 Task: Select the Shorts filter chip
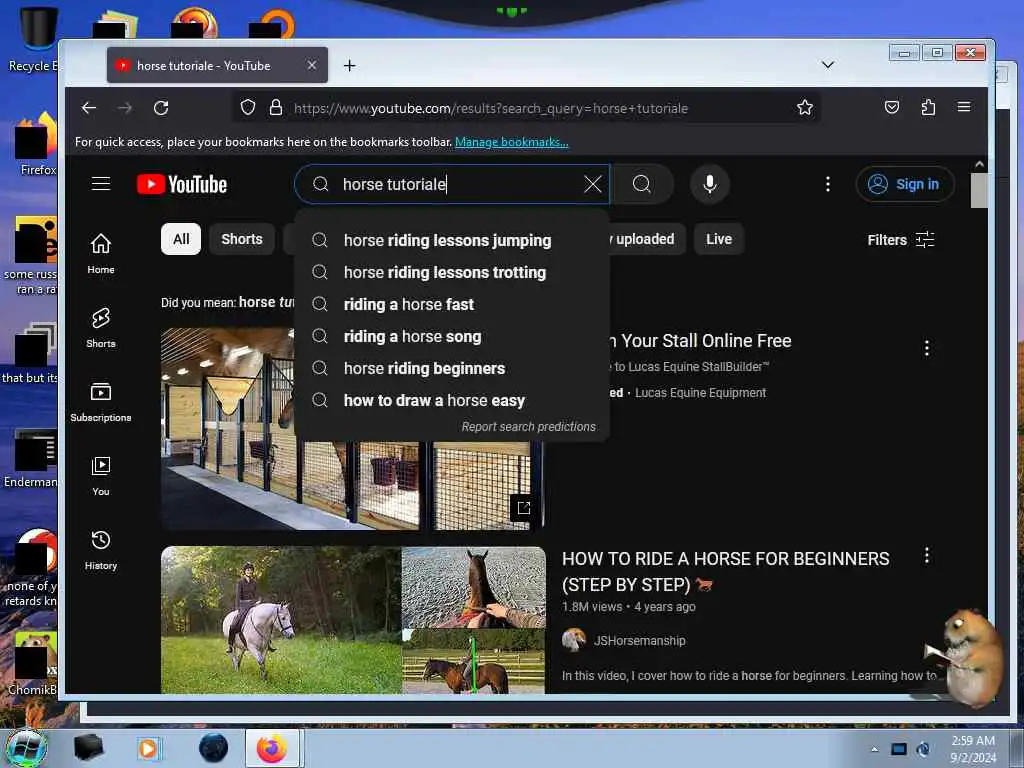pos(242,239)
